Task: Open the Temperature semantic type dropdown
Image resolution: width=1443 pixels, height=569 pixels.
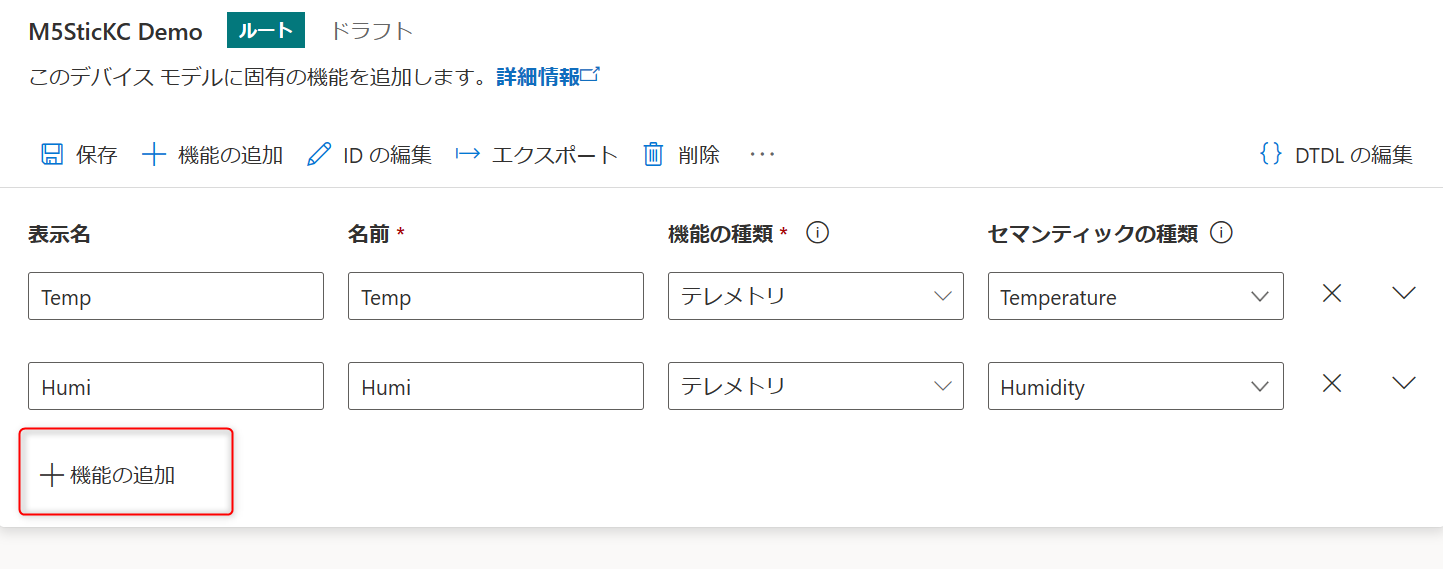Action: point(1136,296)
